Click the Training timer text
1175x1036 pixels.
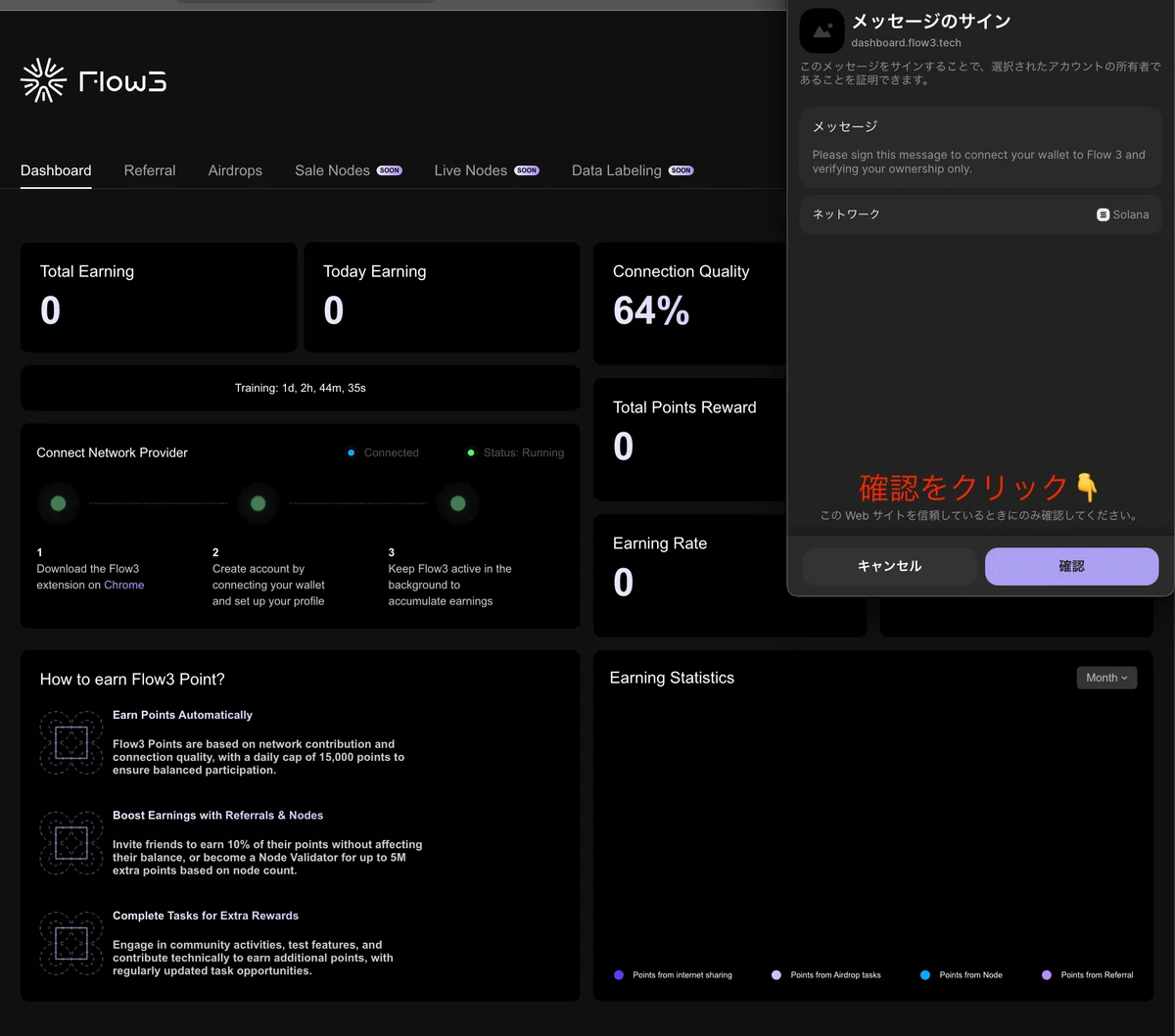[301, 388]
